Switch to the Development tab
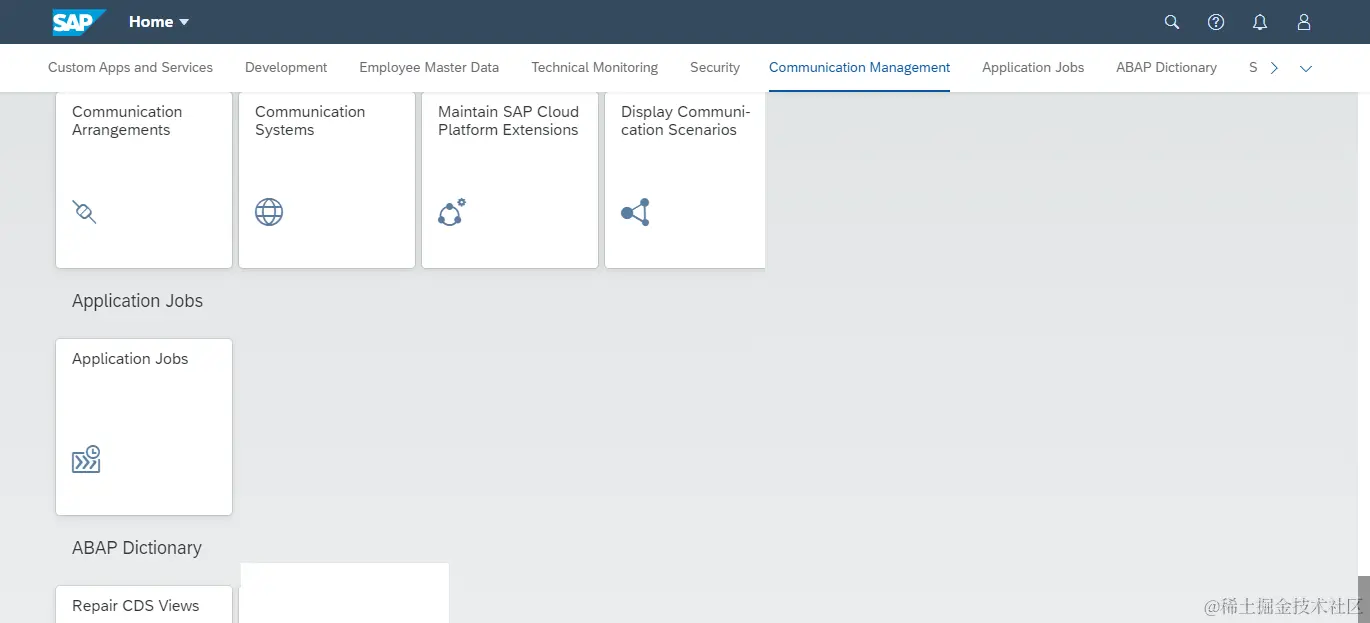Image resolution: width=1370 pixels, height=623 pixels. tap(286, 68)
